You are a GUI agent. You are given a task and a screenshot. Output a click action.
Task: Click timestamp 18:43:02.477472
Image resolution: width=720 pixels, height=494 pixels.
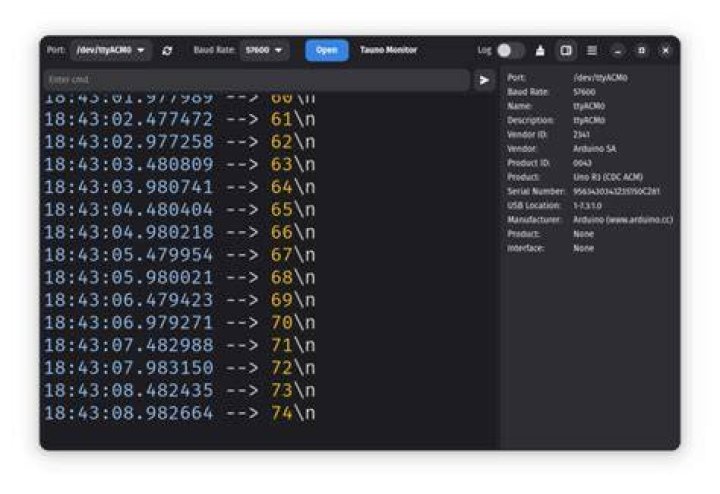click(129, 119)
